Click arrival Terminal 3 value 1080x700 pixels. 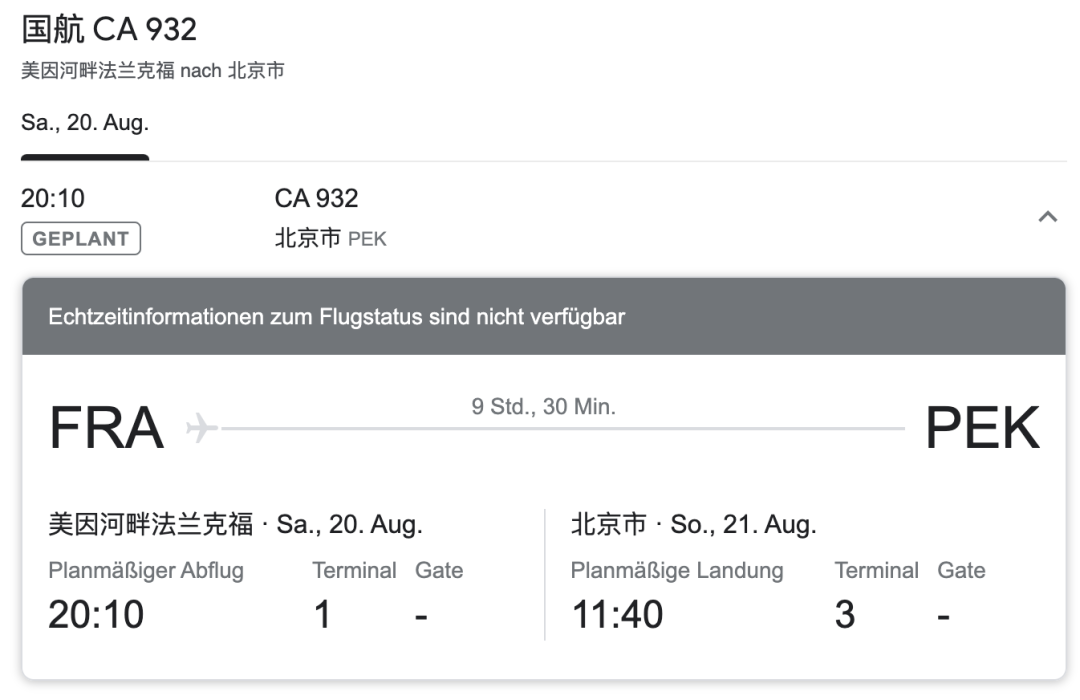click(845, 614)
